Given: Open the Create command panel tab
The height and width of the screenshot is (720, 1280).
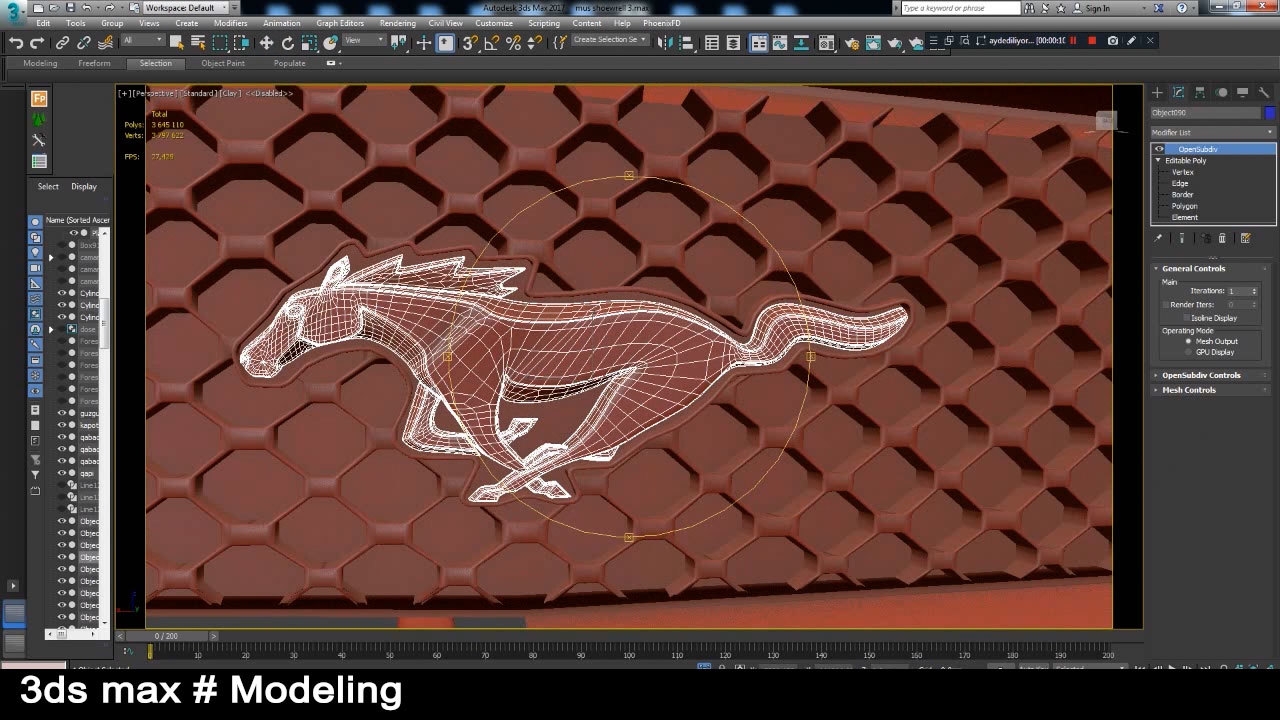Looking at the screenshot, I should [1157, 92].
